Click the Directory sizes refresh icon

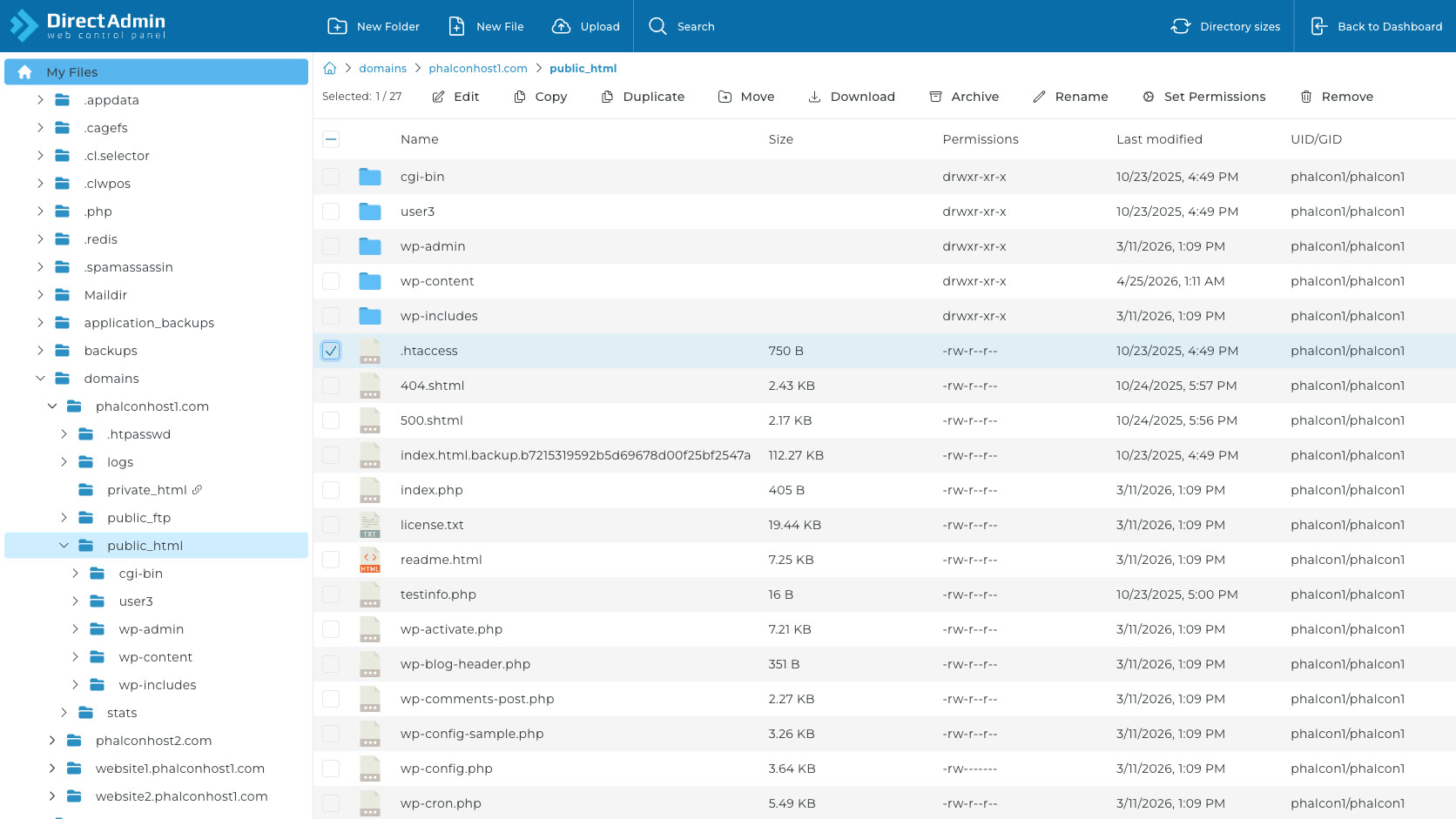(x=1181, y=26)
